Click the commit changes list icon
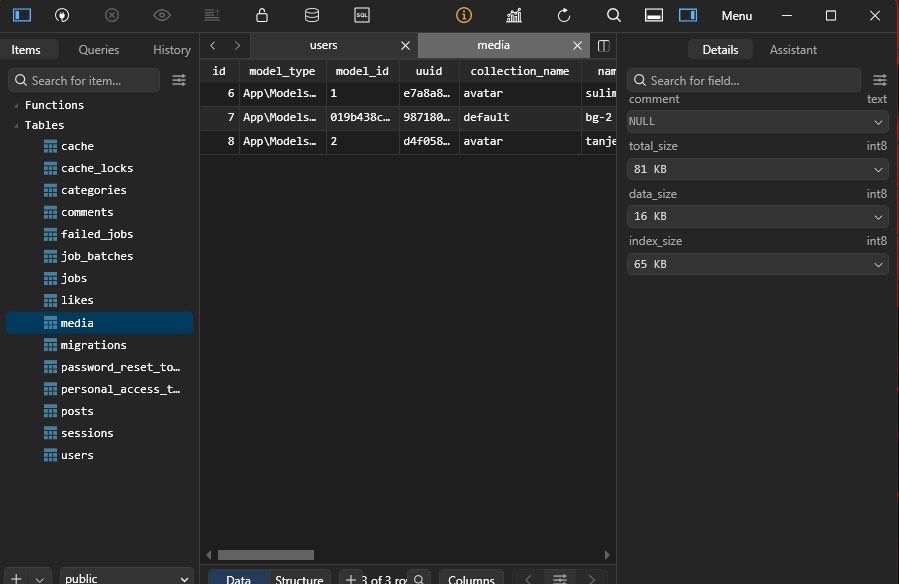Viewport: 899px width, 584px height. (212, 15)
